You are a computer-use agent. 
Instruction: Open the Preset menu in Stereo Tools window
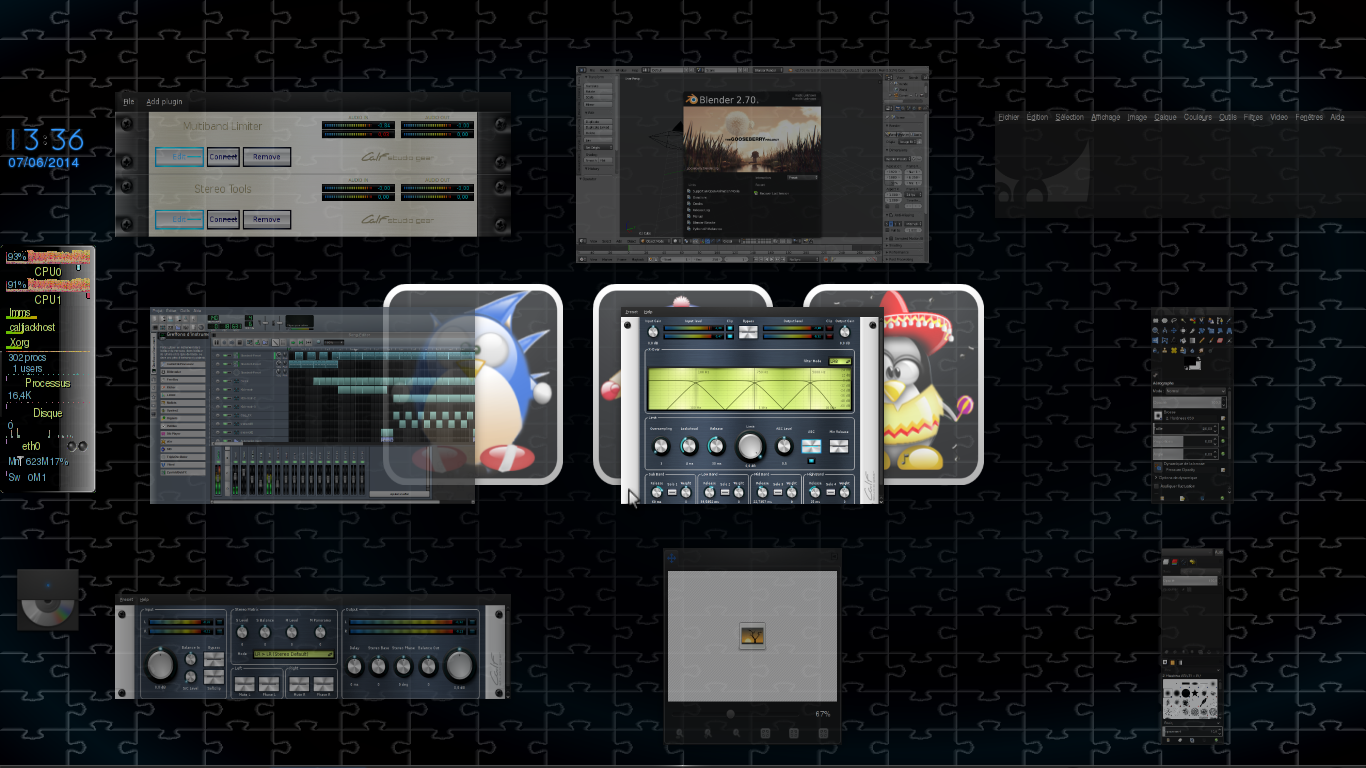(x=126, y=599)
